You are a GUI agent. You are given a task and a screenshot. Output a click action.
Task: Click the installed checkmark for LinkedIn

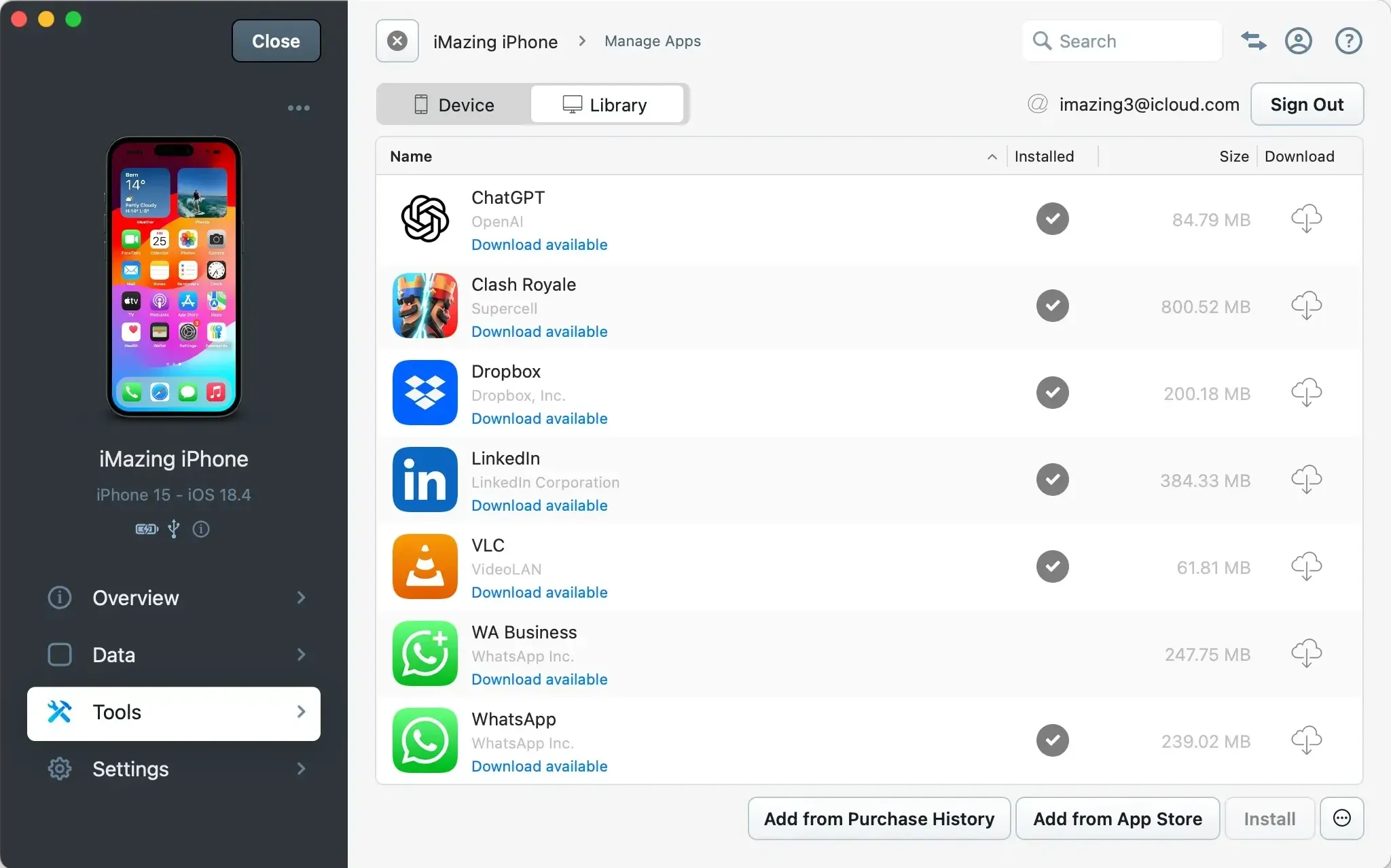(1052, 480)
